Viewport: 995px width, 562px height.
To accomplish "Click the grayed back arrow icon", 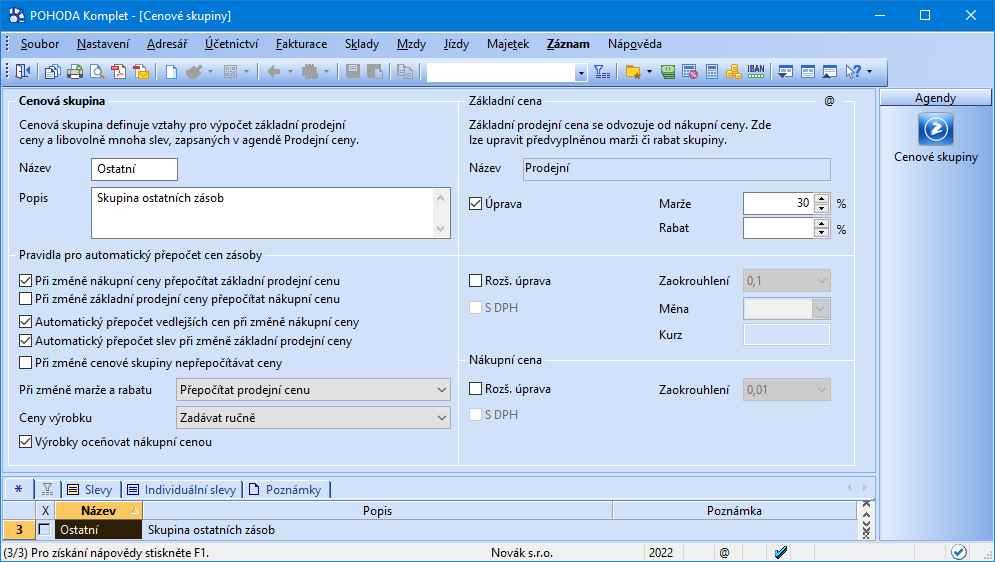I will tap(274, 72).
